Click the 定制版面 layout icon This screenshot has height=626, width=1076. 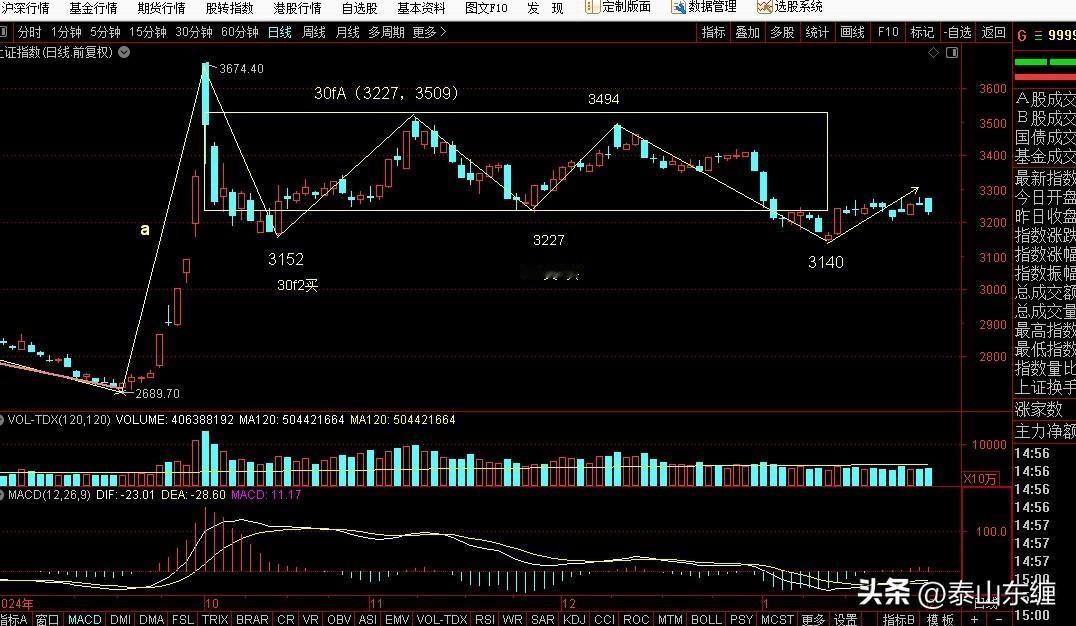(x=592, y=8)
